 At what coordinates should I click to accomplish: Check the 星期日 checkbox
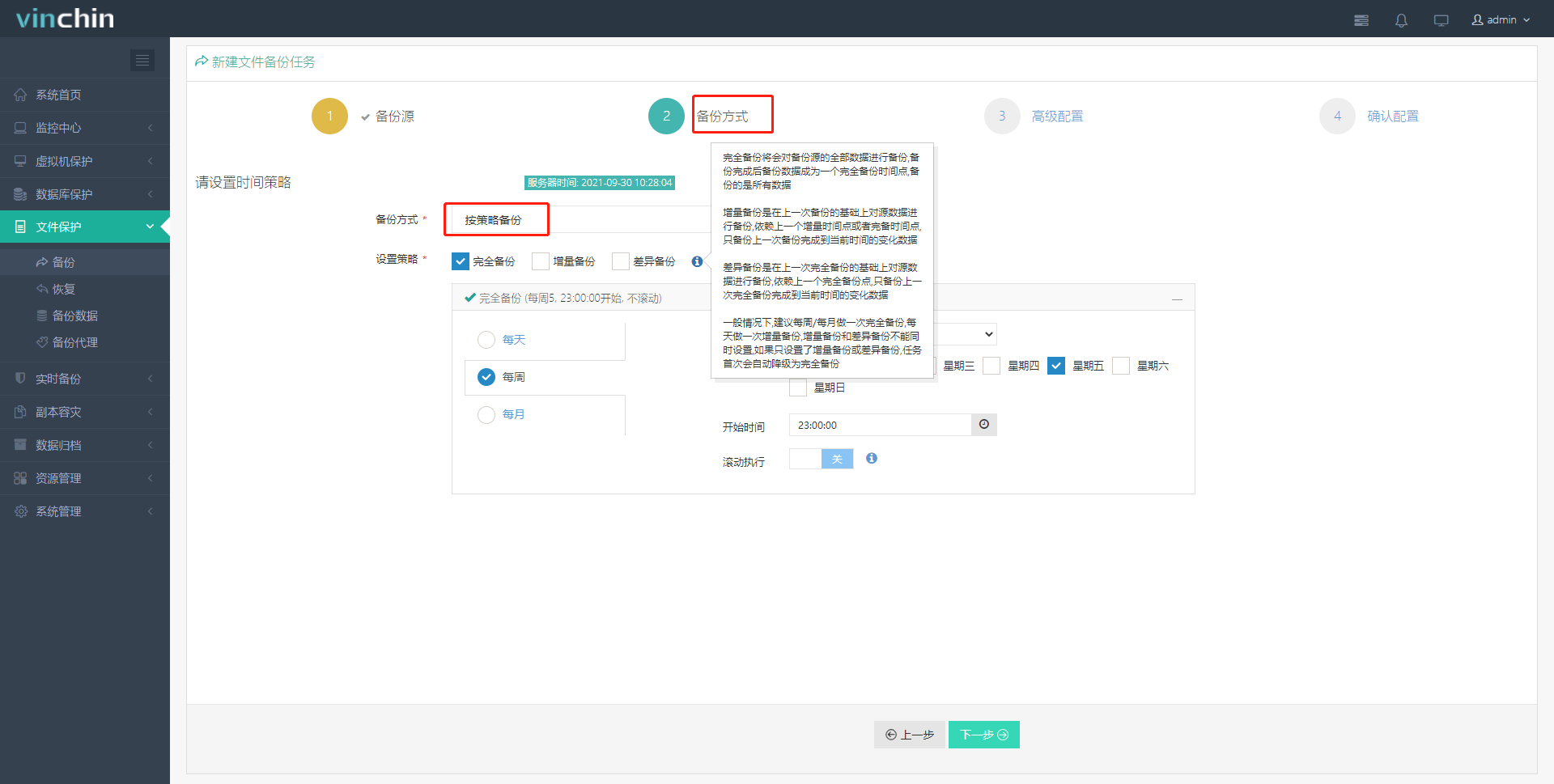(x=798, y=388)
